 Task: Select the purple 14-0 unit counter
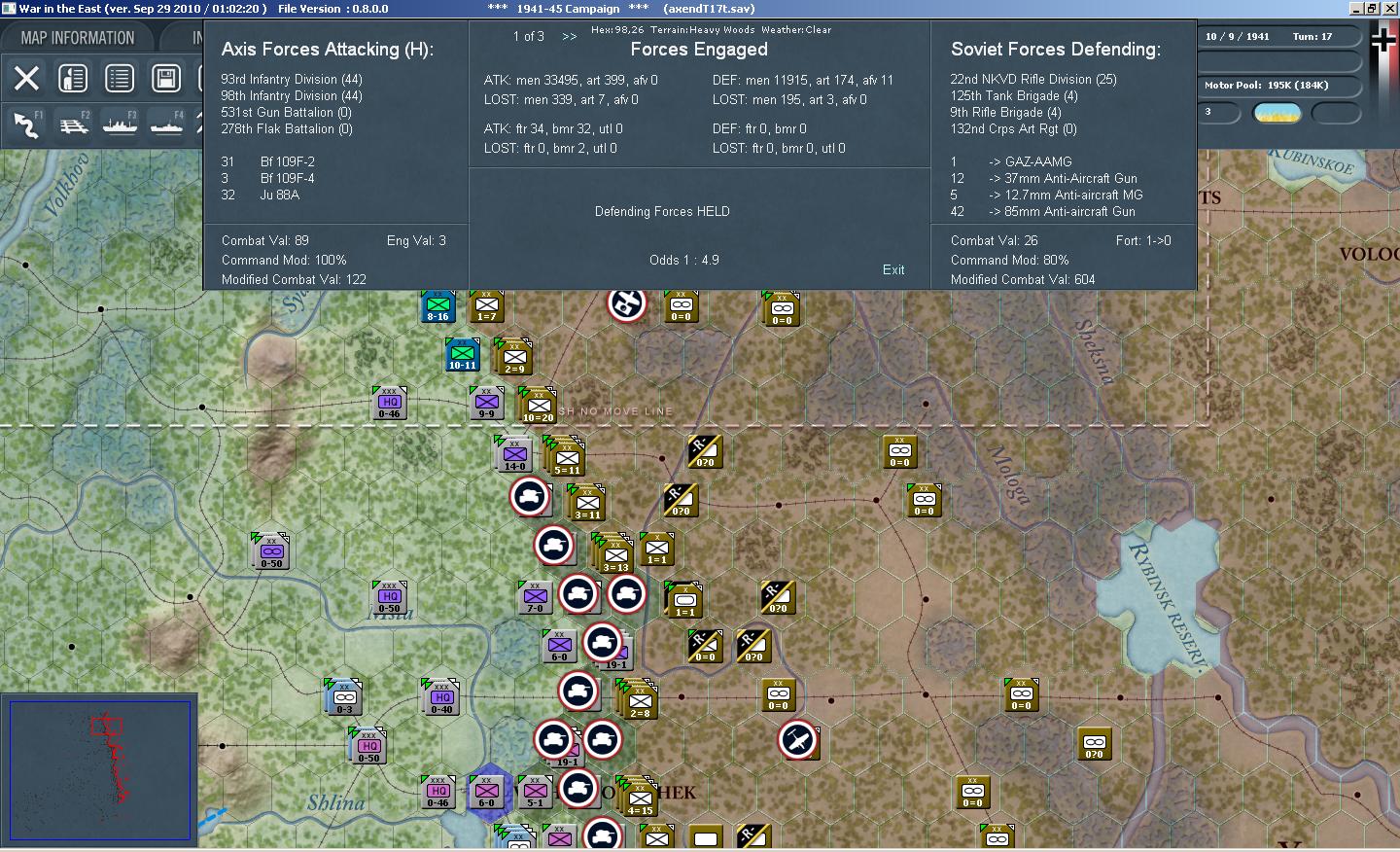click(513, 454)
